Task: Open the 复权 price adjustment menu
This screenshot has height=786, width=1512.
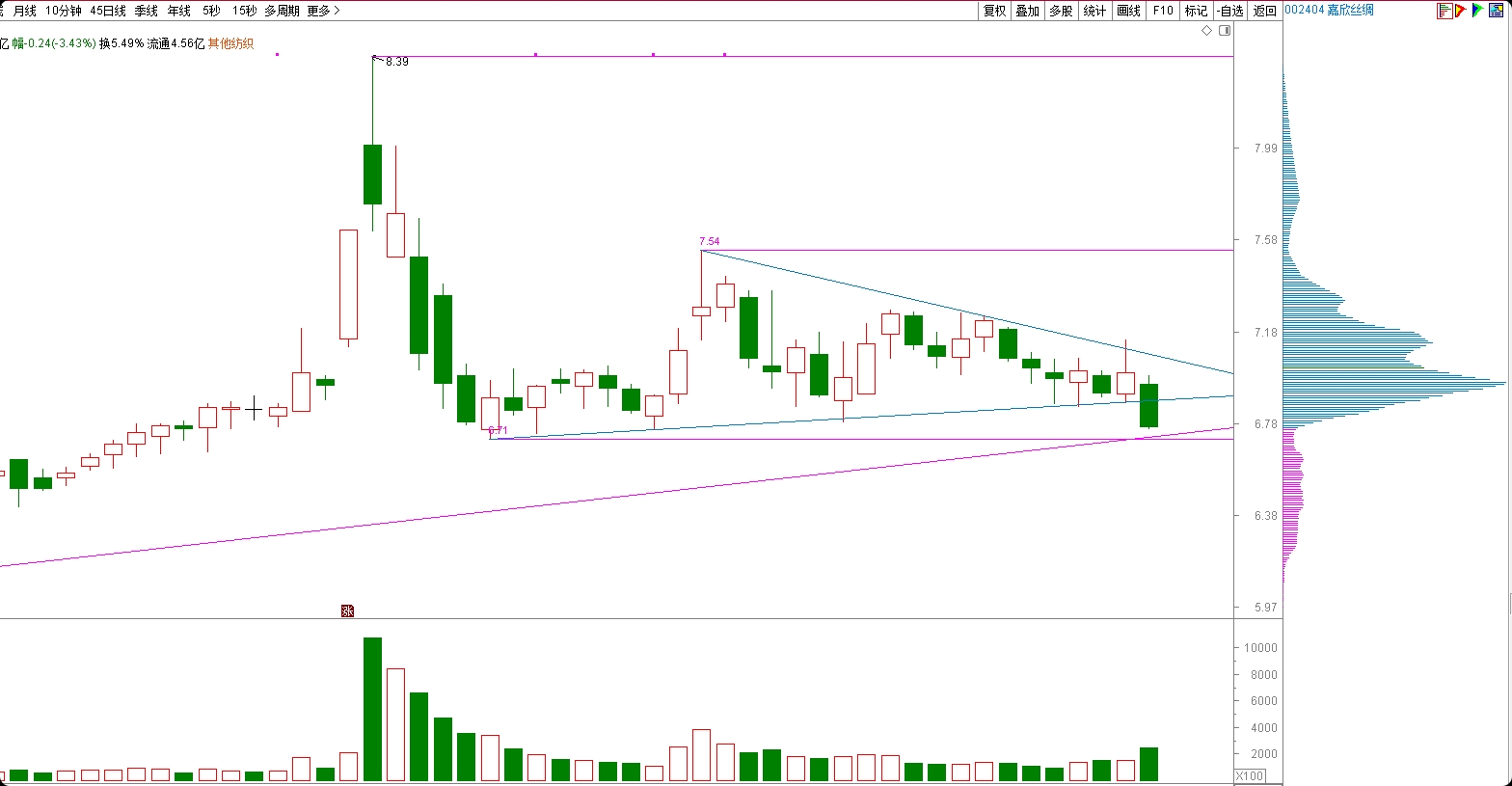Action: click(994, 11)
